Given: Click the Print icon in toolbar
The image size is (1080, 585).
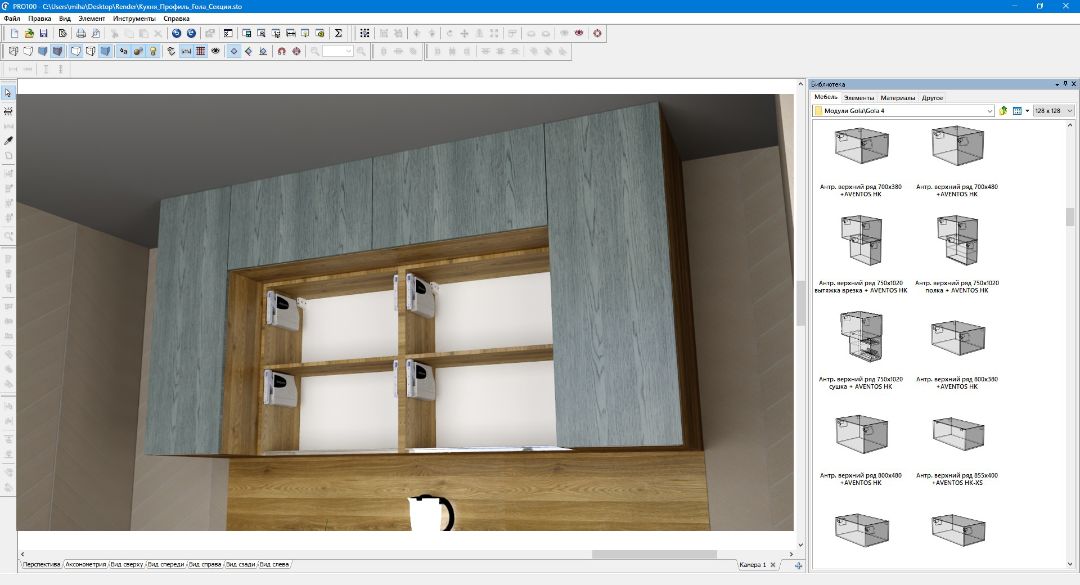Looking at the screenshot, I should click(x=81, y=33).
